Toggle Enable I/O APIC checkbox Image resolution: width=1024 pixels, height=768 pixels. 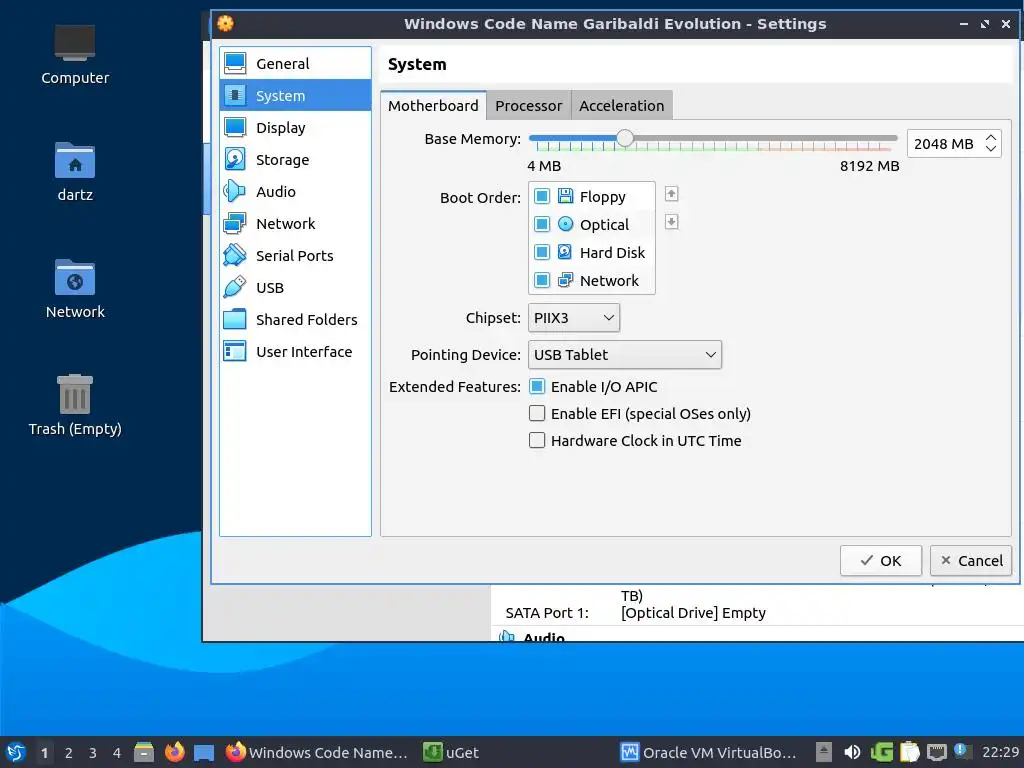point(537,387)
